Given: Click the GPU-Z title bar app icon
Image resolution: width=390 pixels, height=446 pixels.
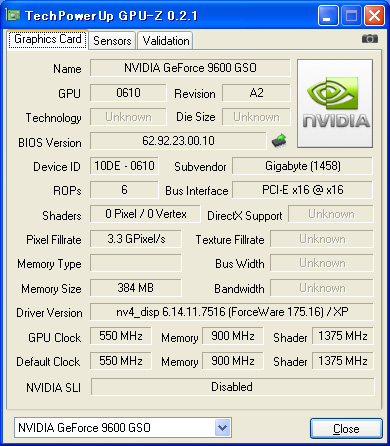Looking at the screenshot, I should (13, 15).
